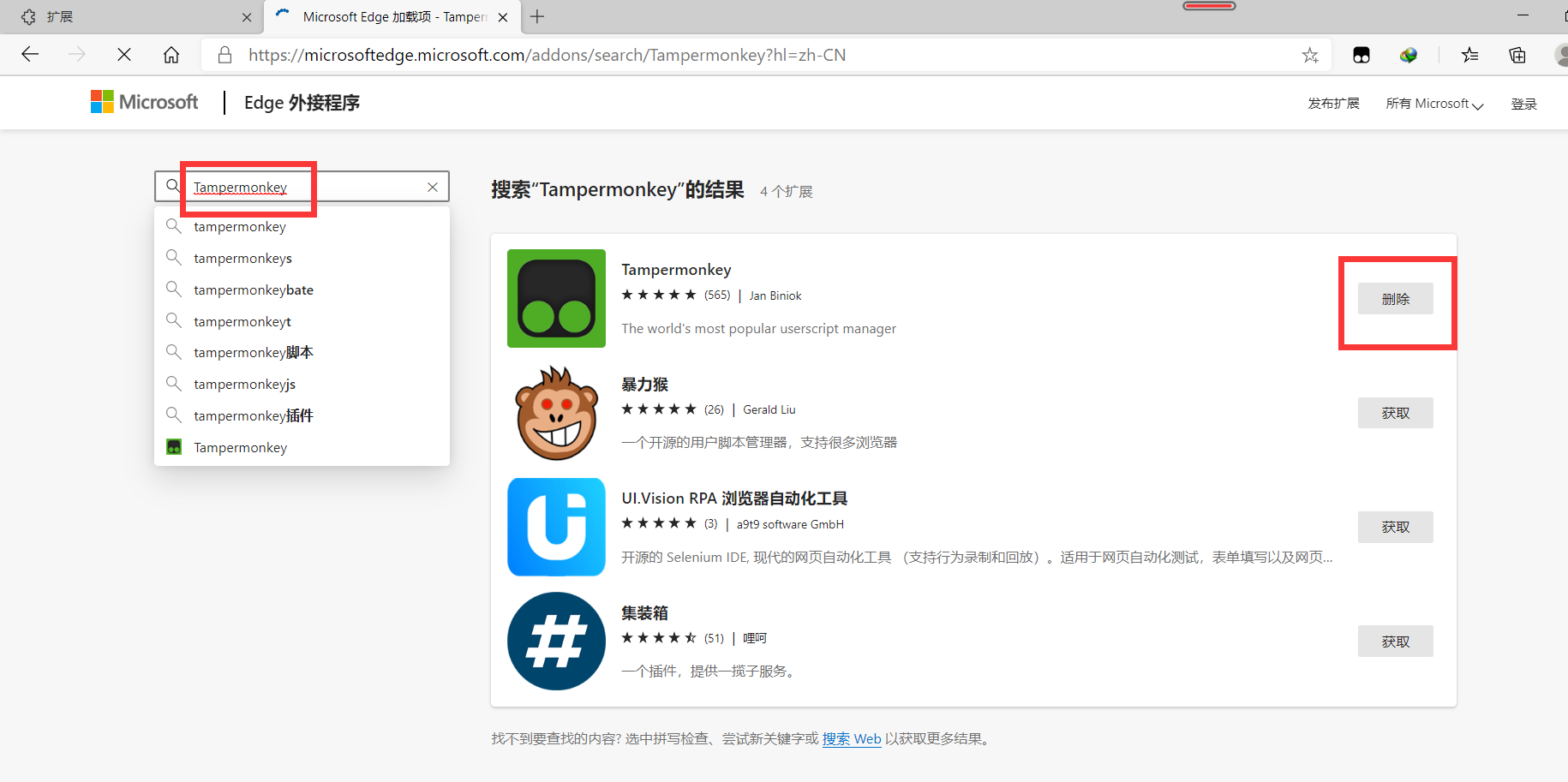Open the 暴力猴 result title
The width and height of the screenshot is (1568, 782).
[644, 385]
